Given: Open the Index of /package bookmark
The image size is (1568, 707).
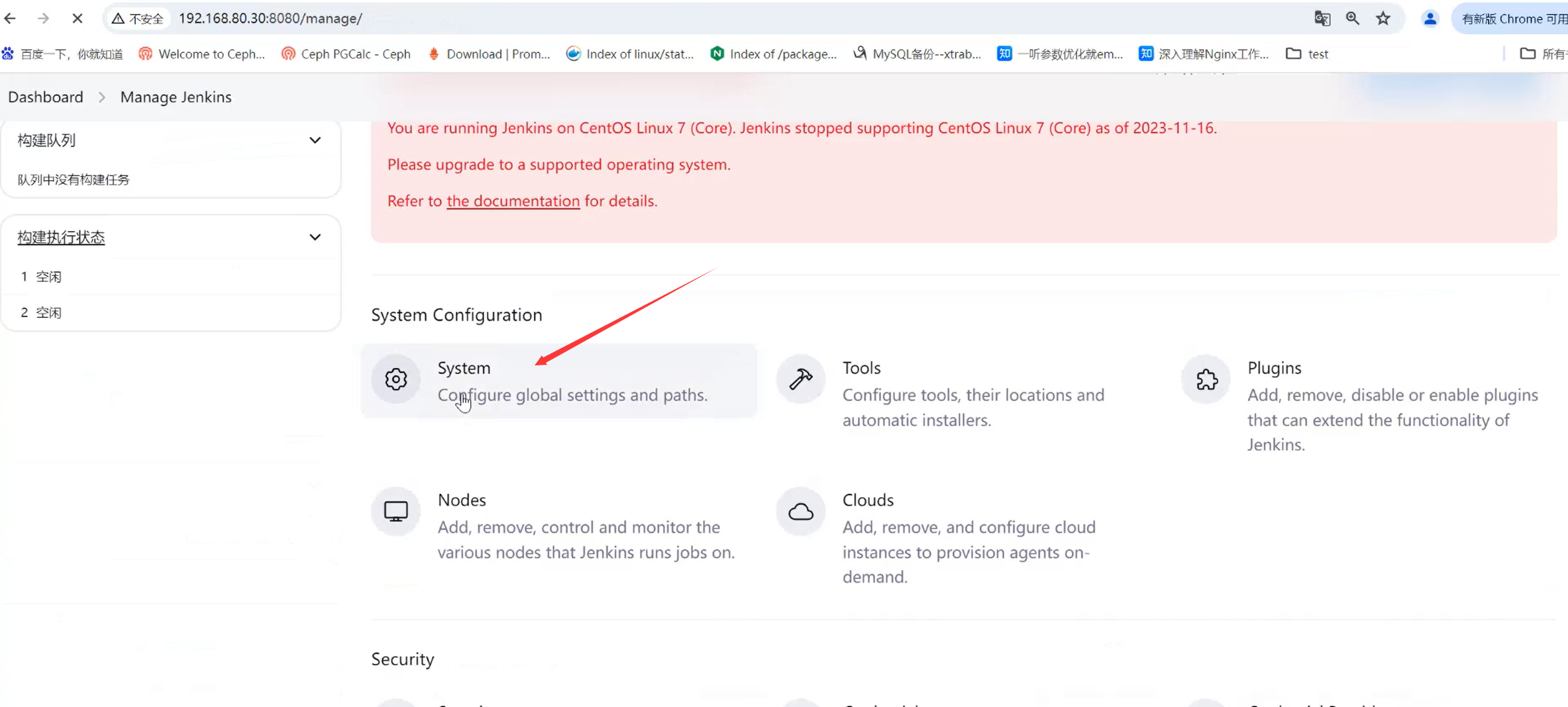Looking at the screenshot, I should pyautogui.click(x=774, y=54).
